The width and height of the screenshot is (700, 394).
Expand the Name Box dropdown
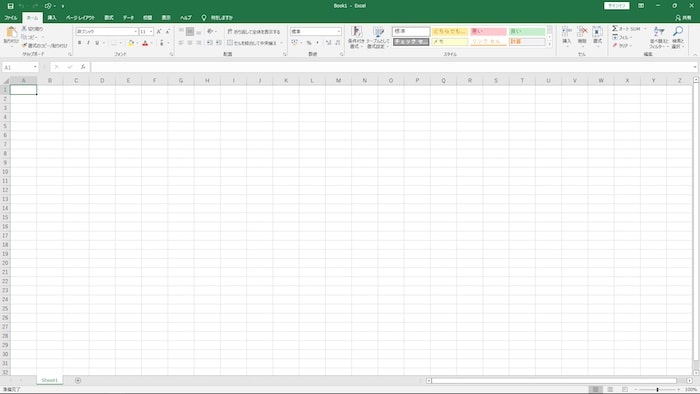click(x=35, y=67)
